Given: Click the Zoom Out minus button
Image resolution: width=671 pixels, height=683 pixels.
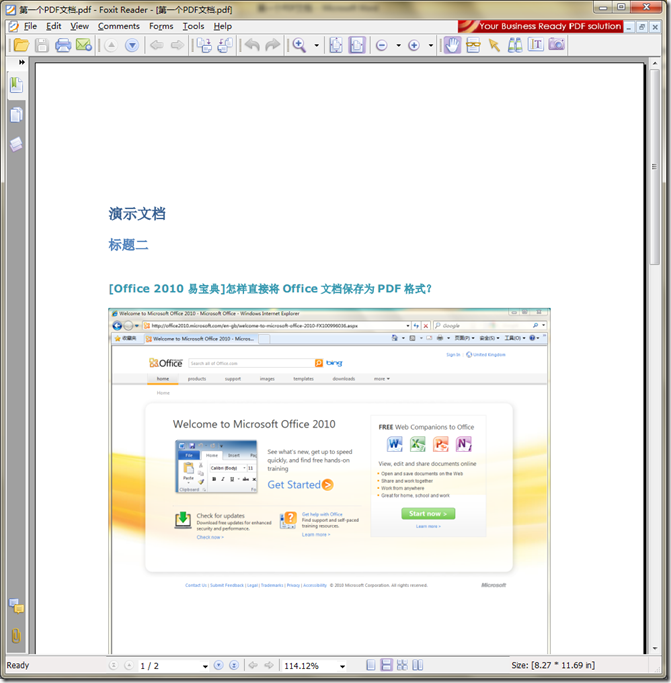Looking at the screenshot, I should click(x=381, y=45).
